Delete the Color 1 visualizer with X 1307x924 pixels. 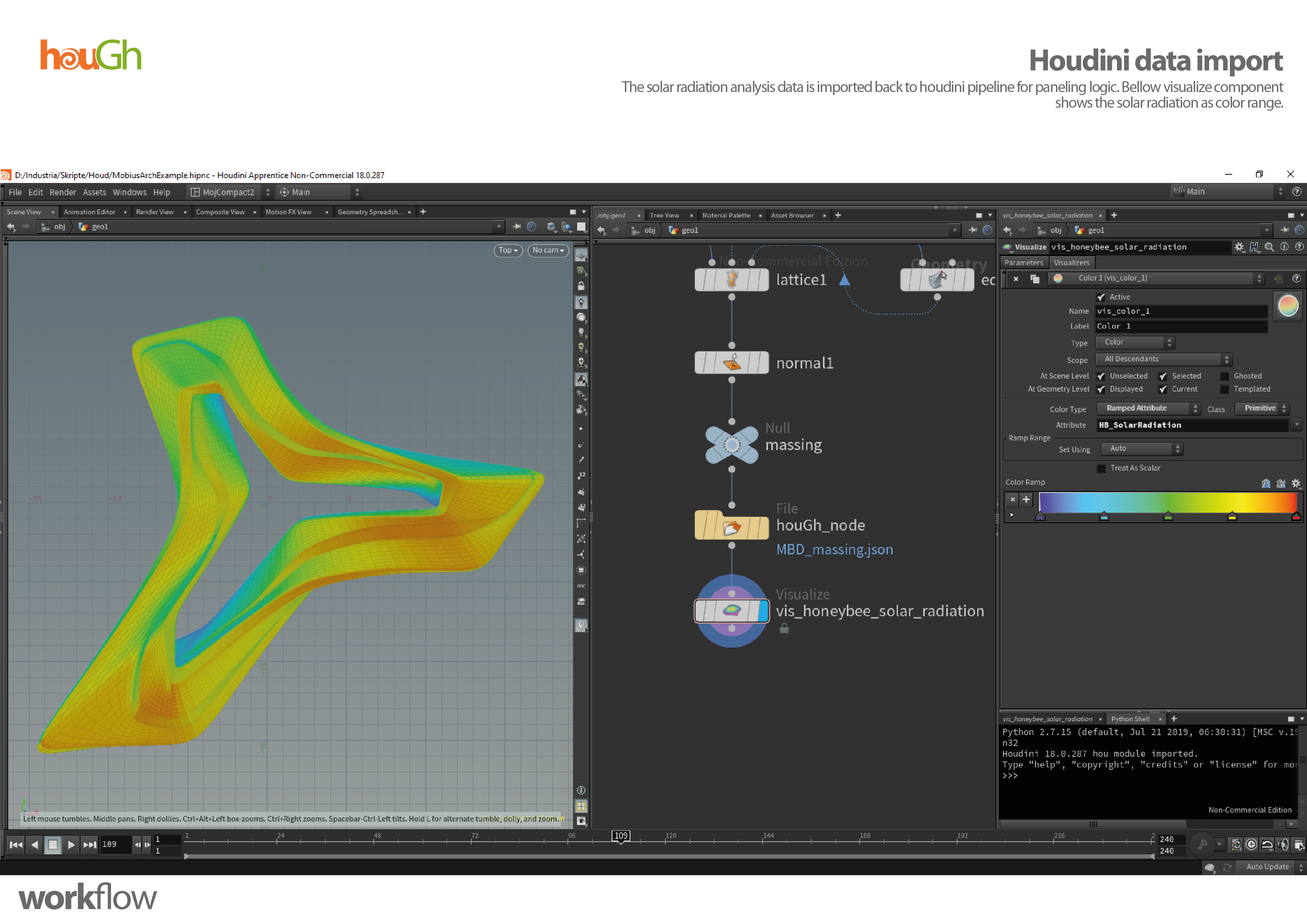(1016, 278)
